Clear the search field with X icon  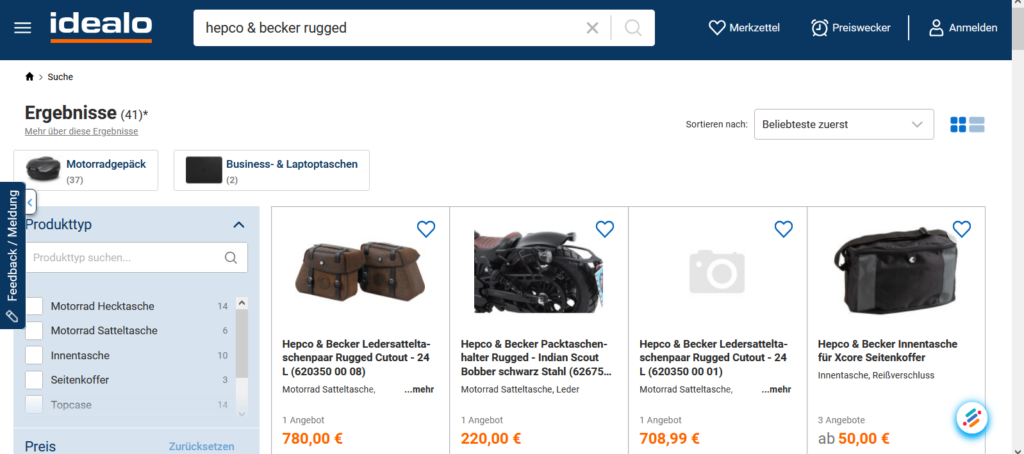click(x=592, y=27)
